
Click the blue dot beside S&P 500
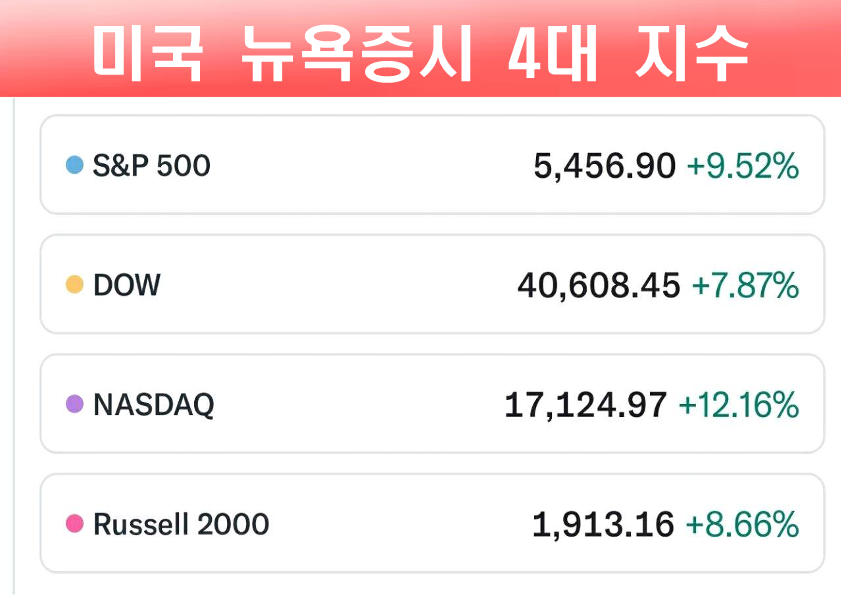point(74,165)
